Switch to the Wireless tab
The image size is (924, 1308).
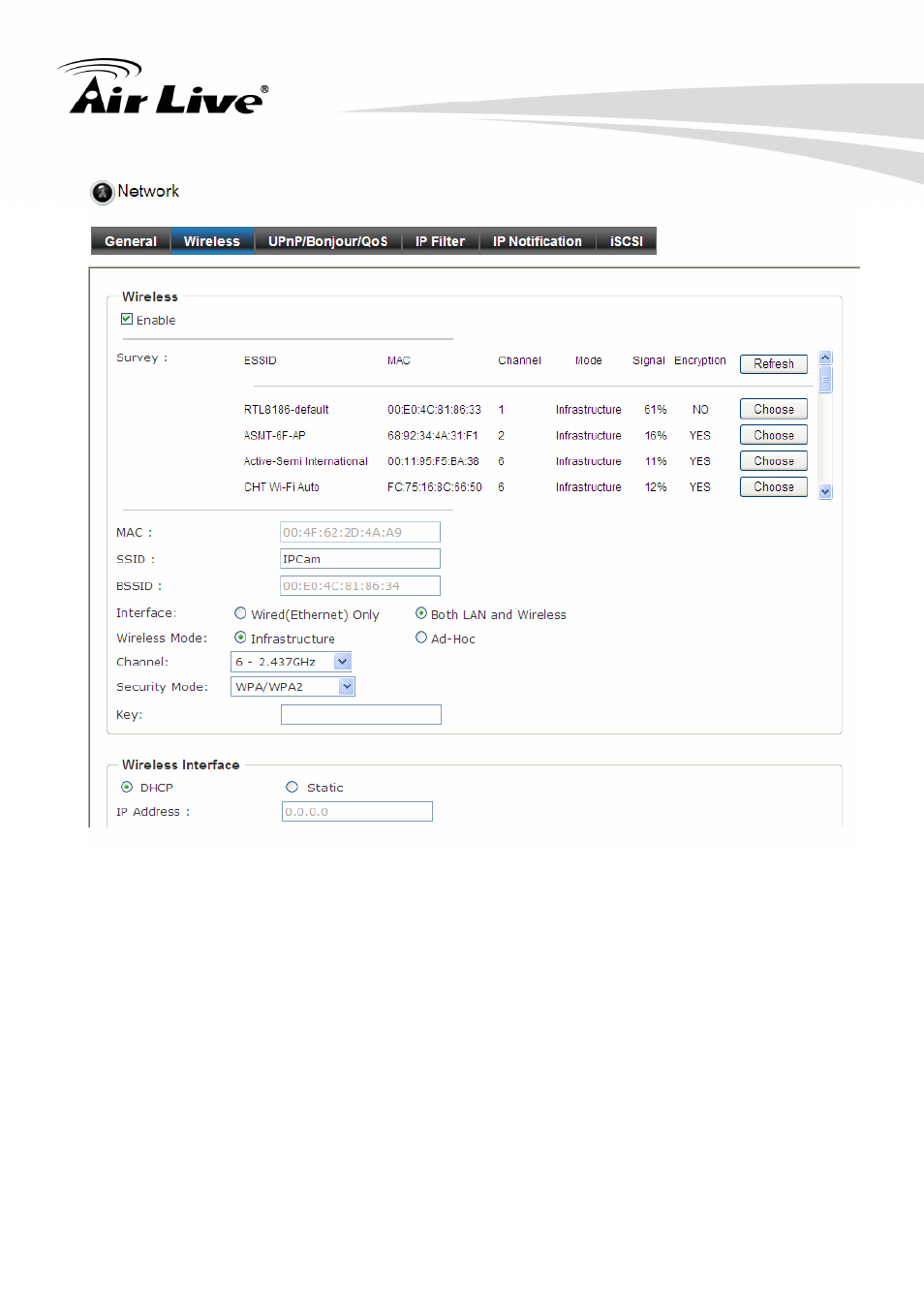pos(212,241)
